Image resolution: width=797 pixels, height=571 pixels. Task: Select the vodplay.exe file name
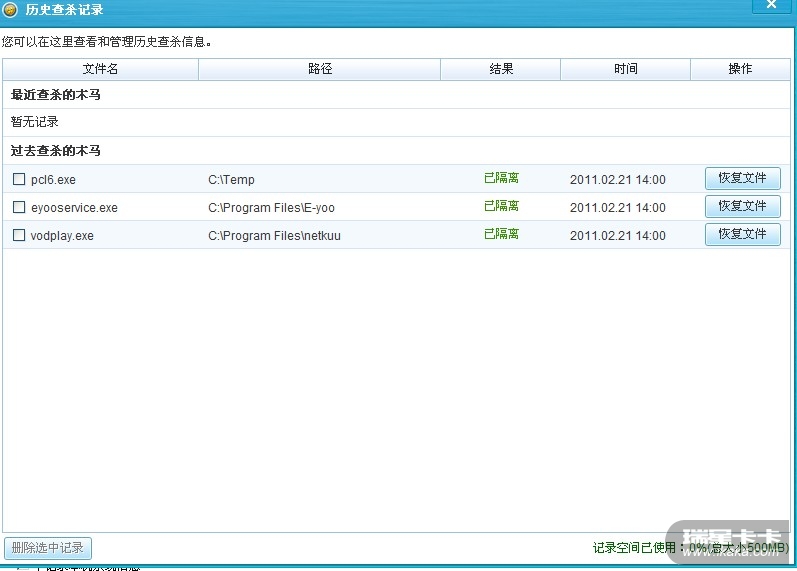point(62,236)
